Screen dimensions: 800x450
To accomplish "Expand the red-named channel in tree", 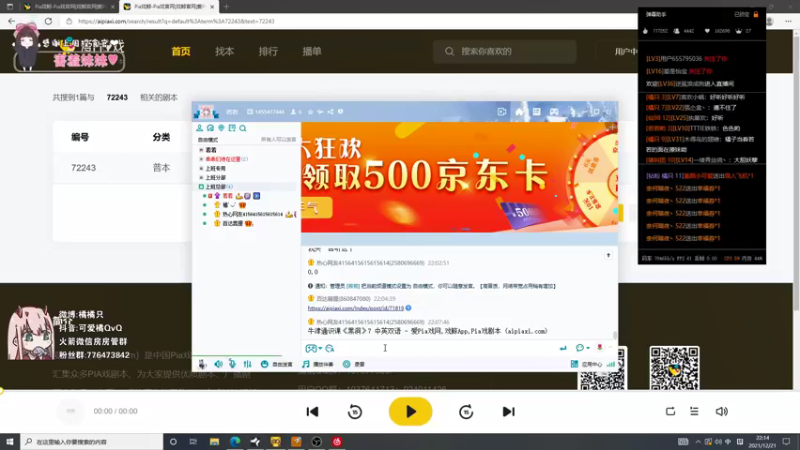I will coord(201,159).
